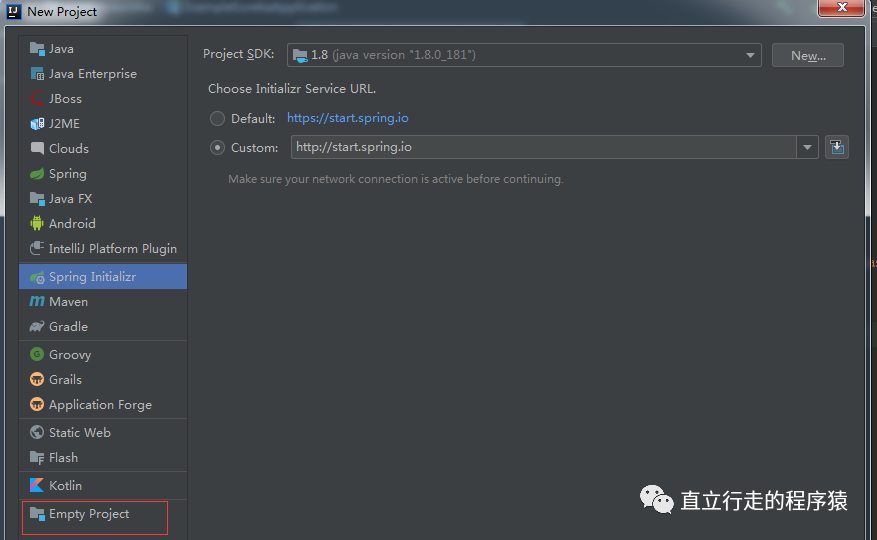Click the Android robot icon
The height and width of the screenshot is (540, 877).
pyautogui.click(x=37, y=223)
